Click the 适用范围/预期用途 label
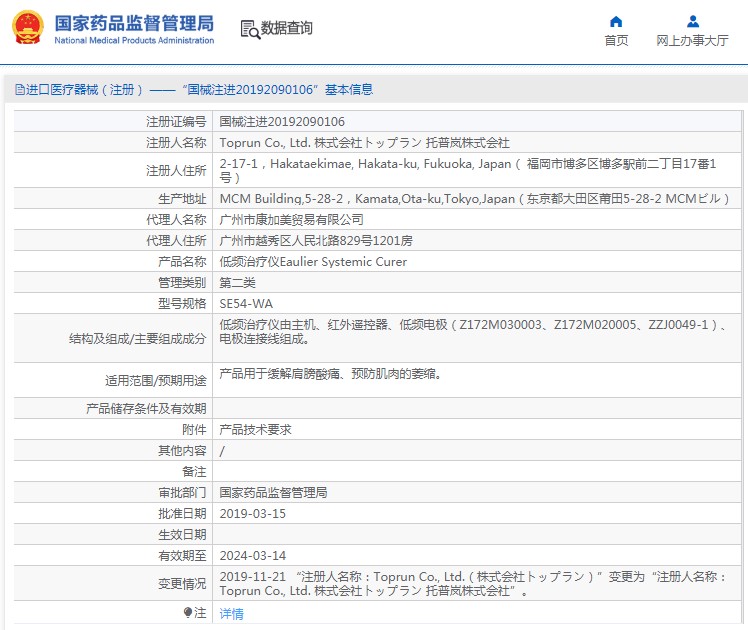The image size is (748, 630). [x=156, y=381]
